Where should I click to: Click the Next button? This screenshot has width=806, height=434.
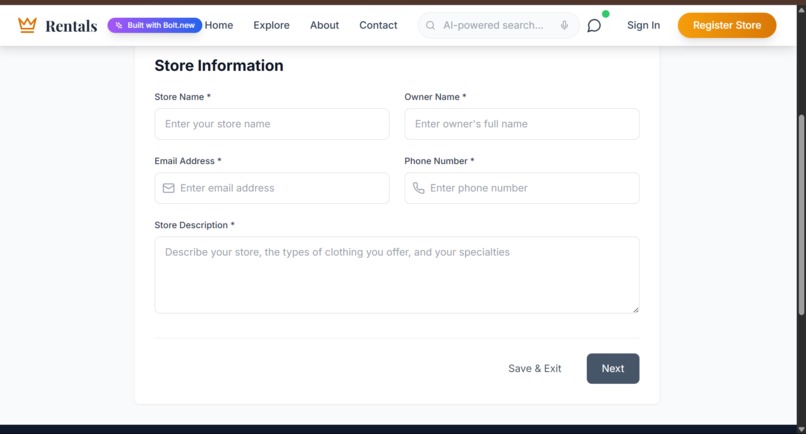coord(613,369)
